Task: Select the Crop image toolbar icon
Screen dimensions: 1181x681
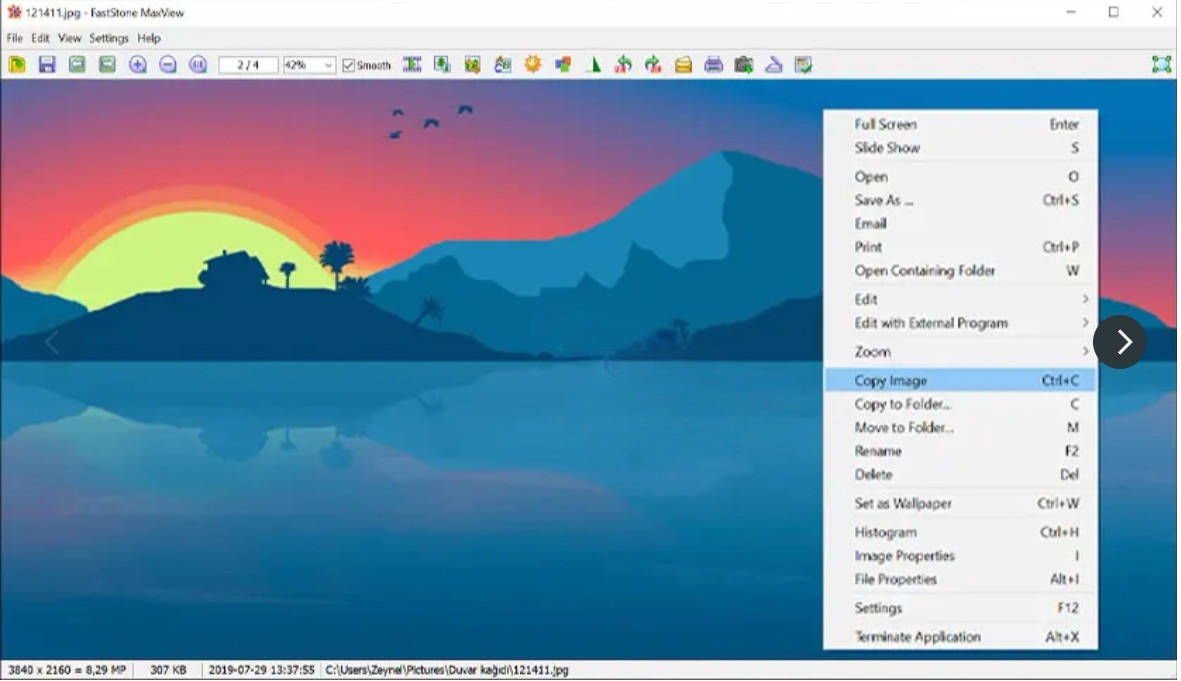Action: 472,65
